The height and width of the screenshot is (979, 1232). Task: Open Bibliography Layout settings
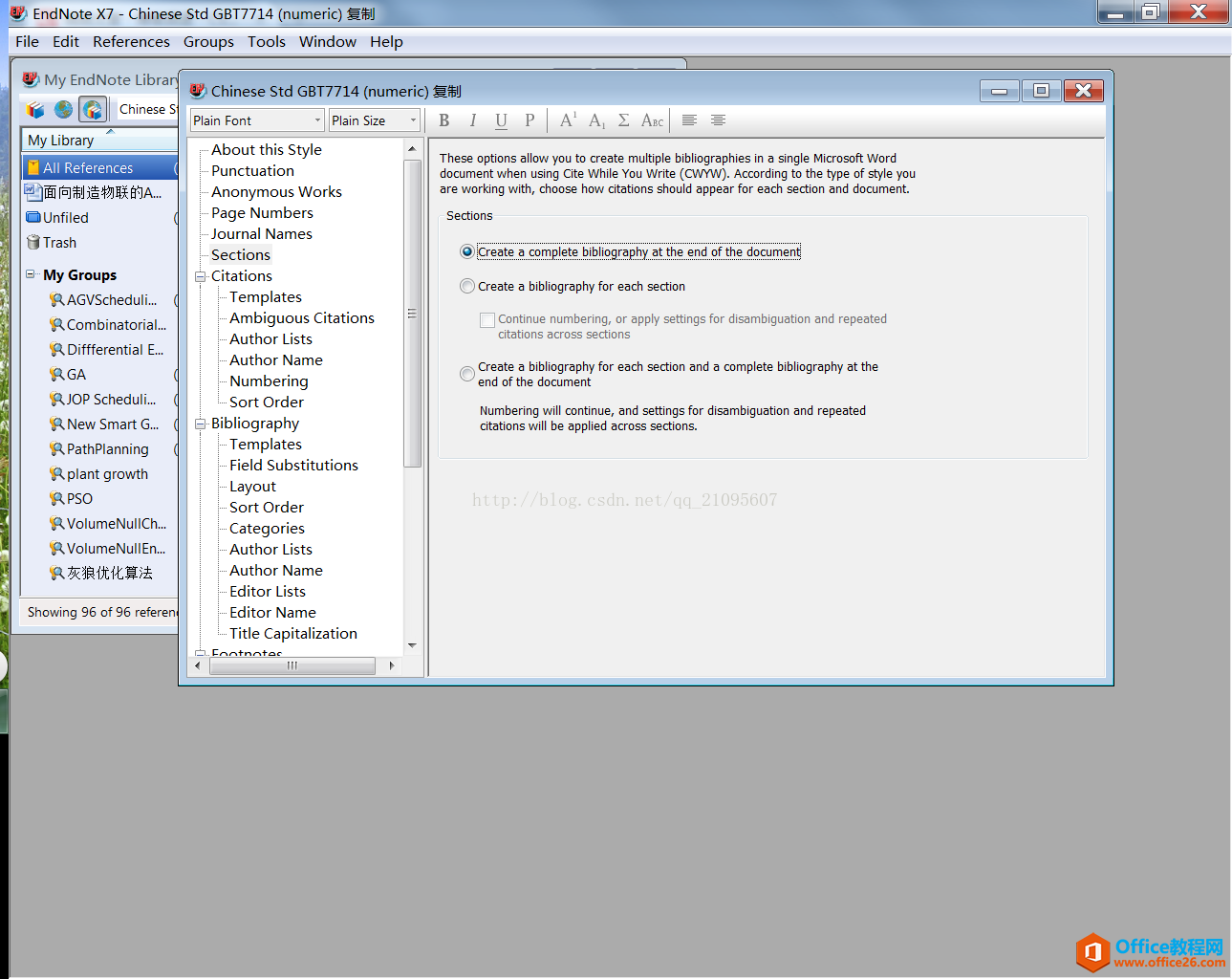coord(252,487)
